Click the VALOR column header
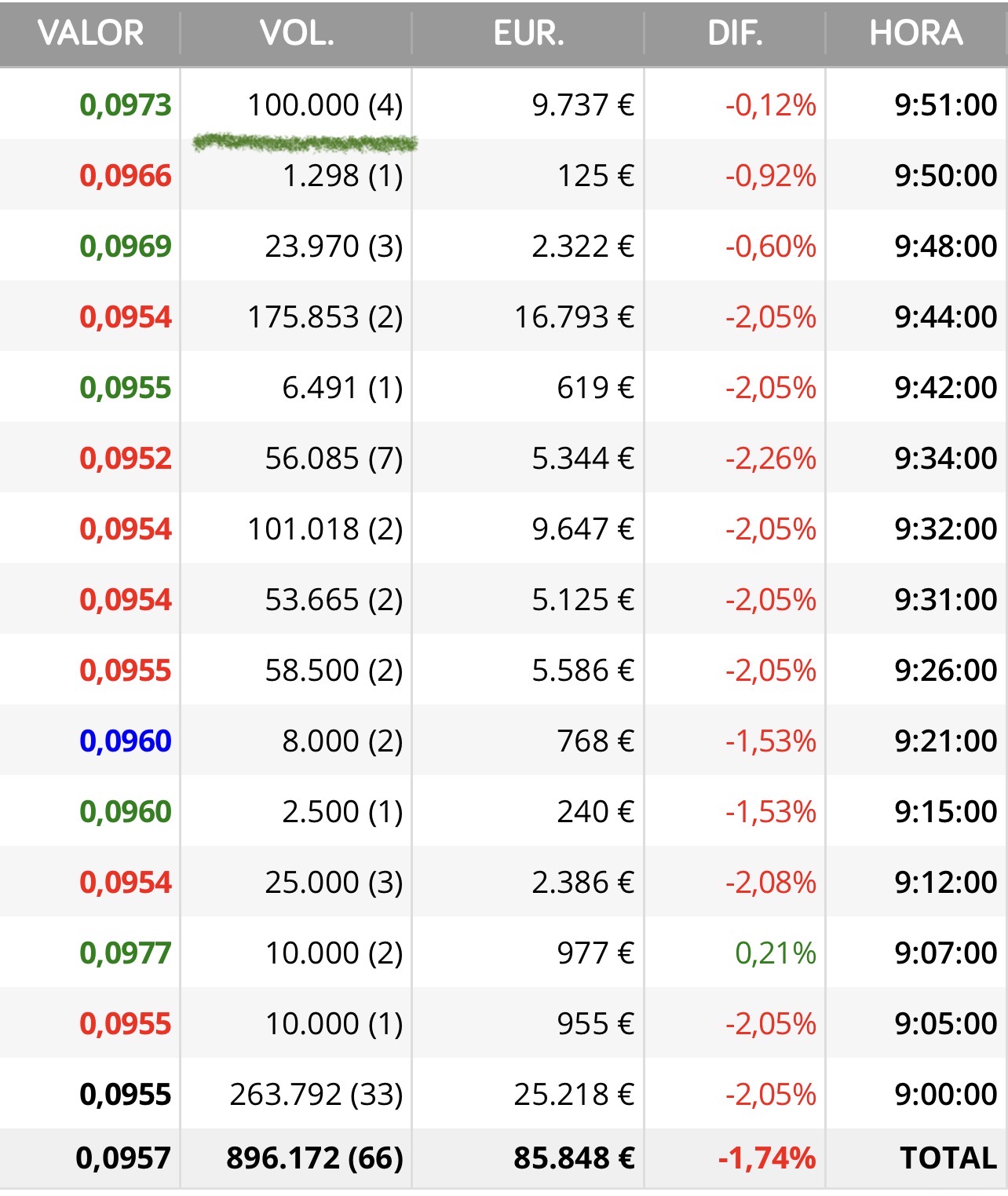 point(90,33)
